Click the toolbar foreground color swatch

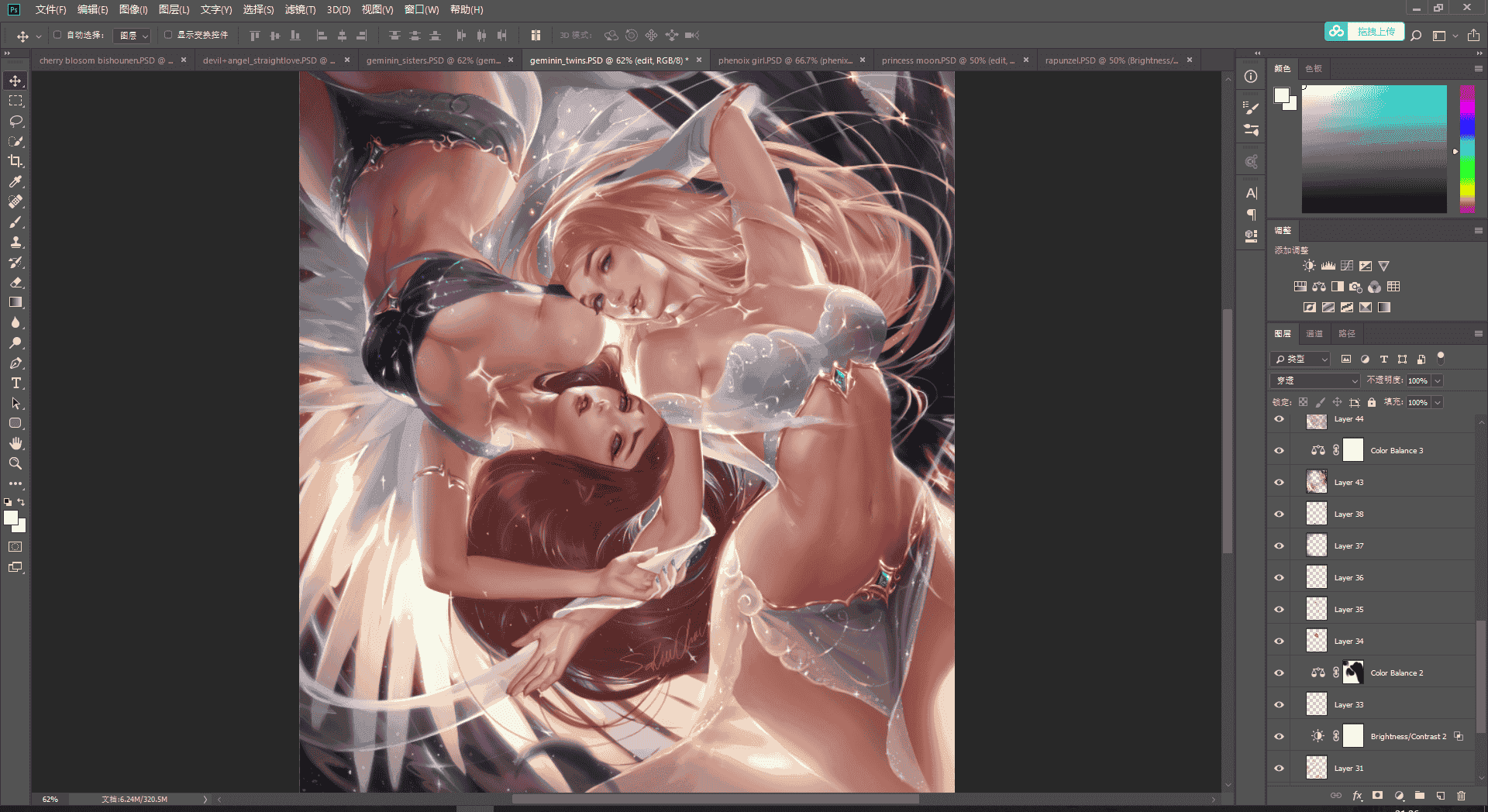11,518
